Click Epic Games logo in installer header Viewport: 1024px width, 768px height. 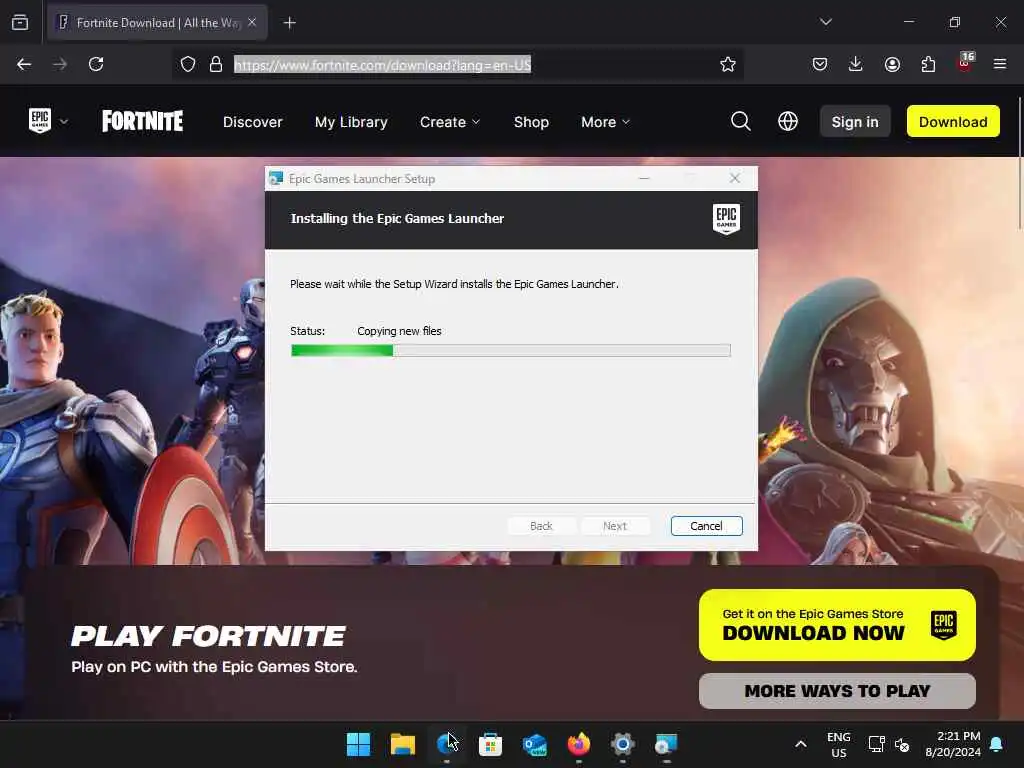(726, 219)
